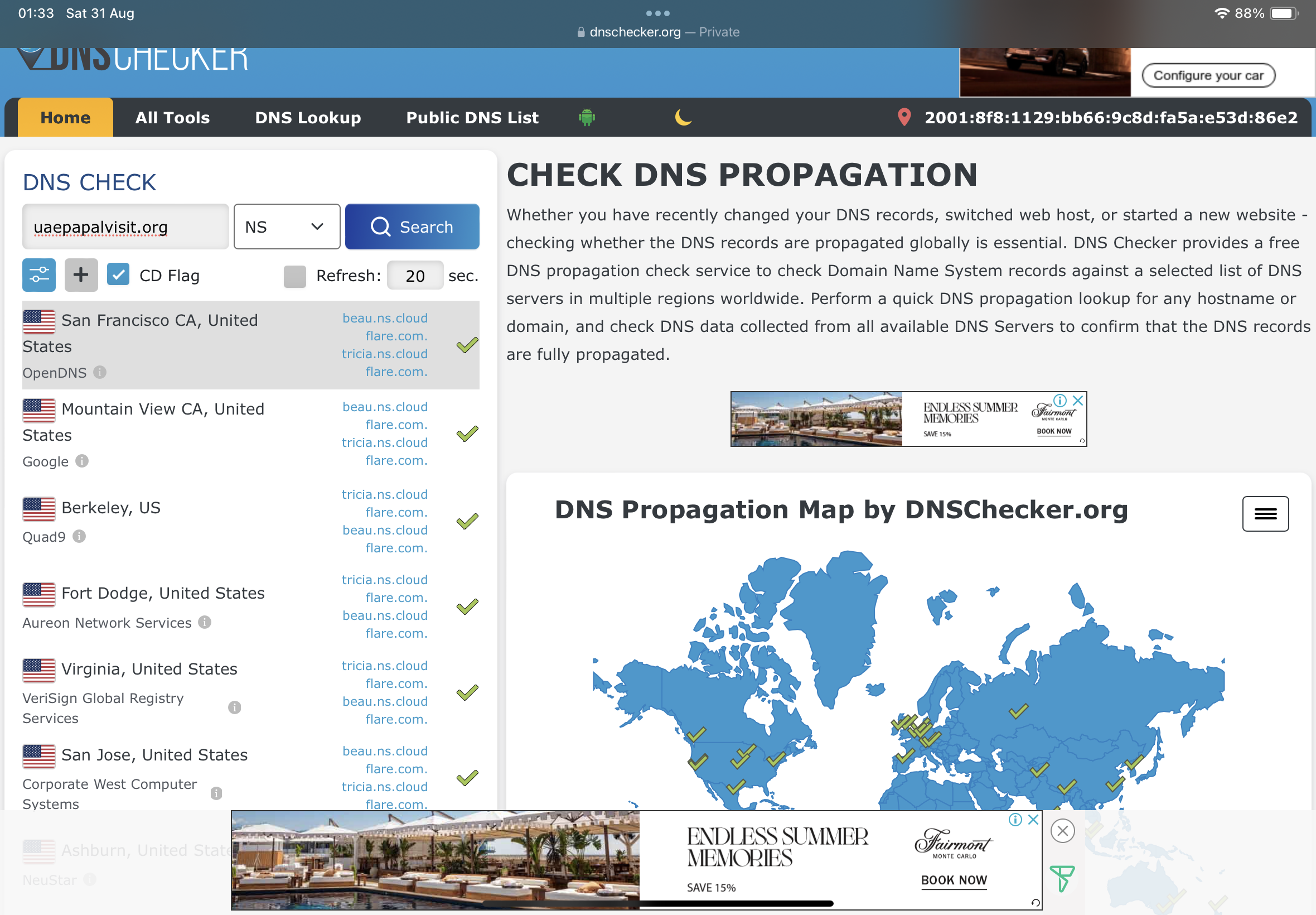Click info icon next to OpenDNS
This screenshot has width=1316, height=915.
tap(100, 373)
